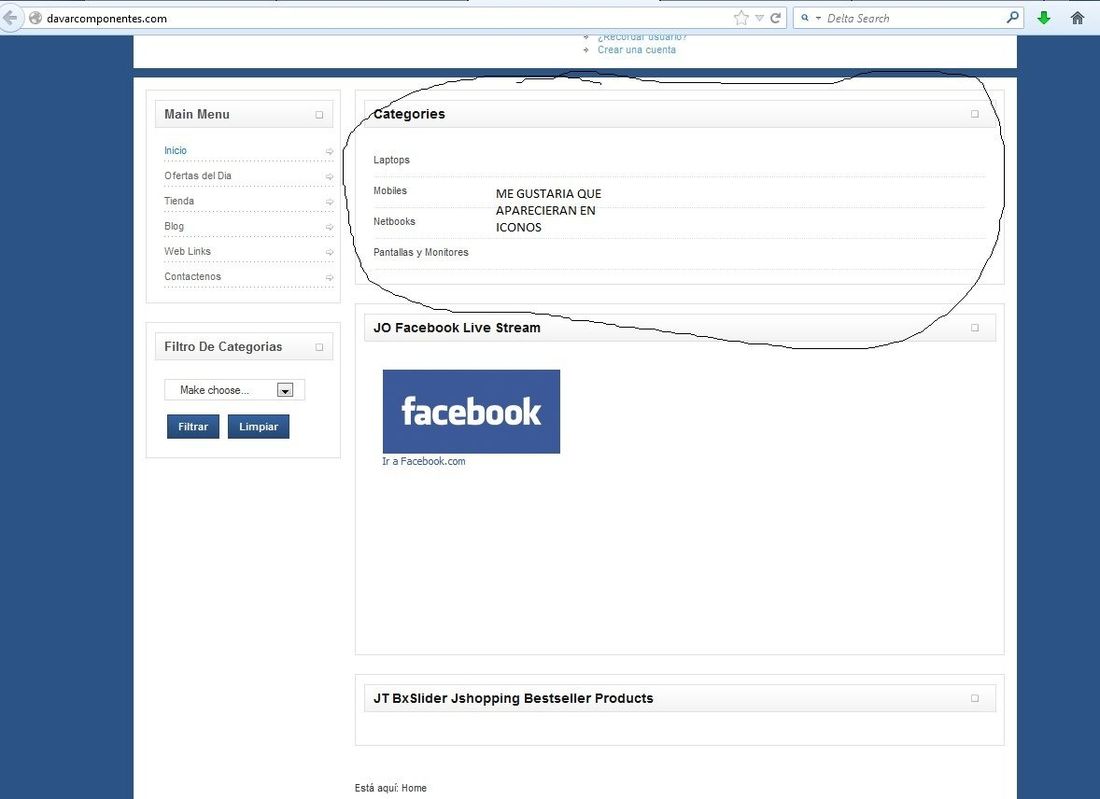Screen dimensions: 1100x799
Task: Reload the page with refresh icon
Action: (x=775, y=18)
